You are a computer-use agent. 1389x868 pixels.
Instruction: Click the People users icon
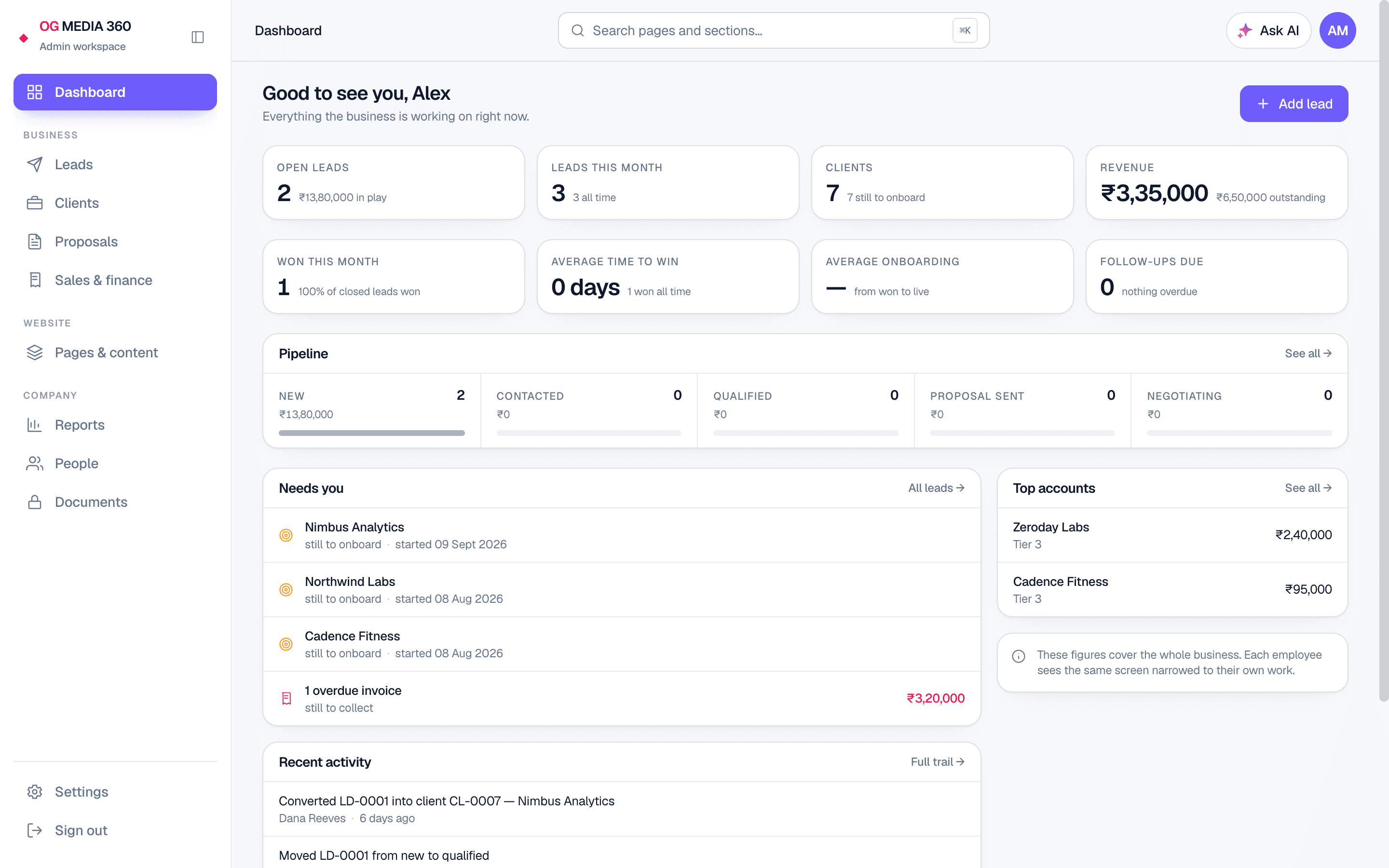[x=35, y=463]
